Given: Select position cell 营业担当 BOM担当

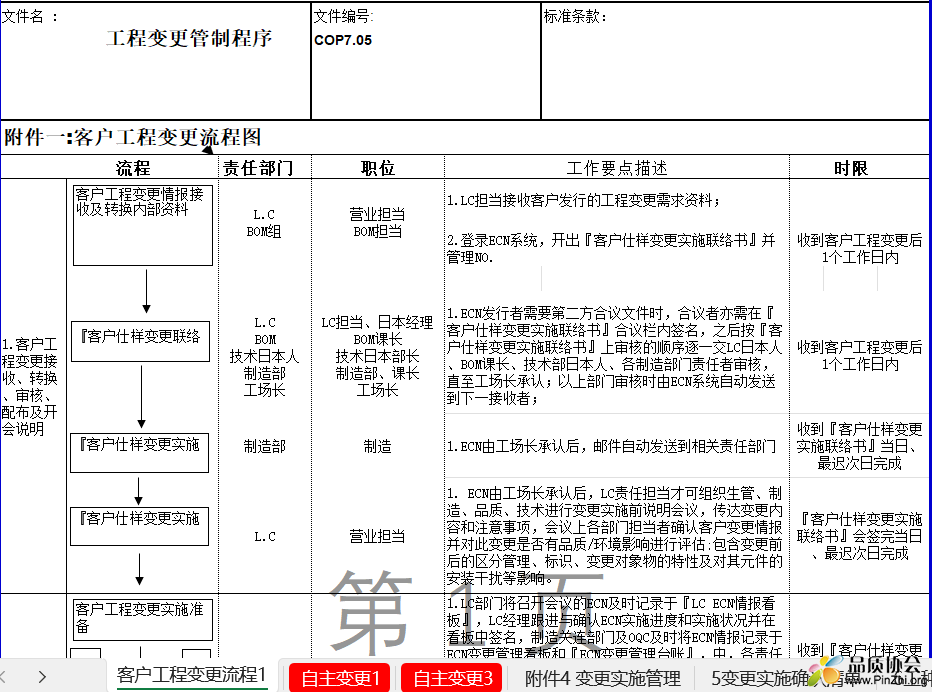Looking at the screenshot, I should 377,223.
